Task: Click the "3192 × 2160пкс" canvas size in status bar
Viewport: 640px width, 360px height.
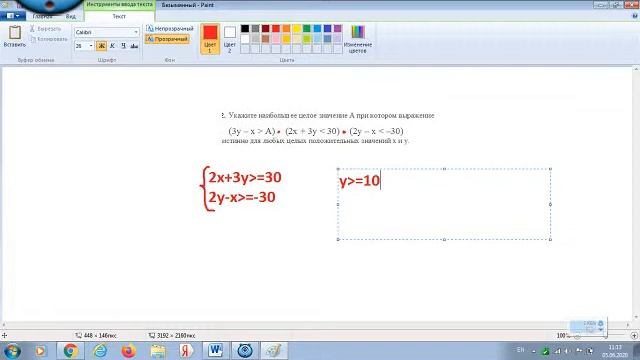Action: point(176,336)
